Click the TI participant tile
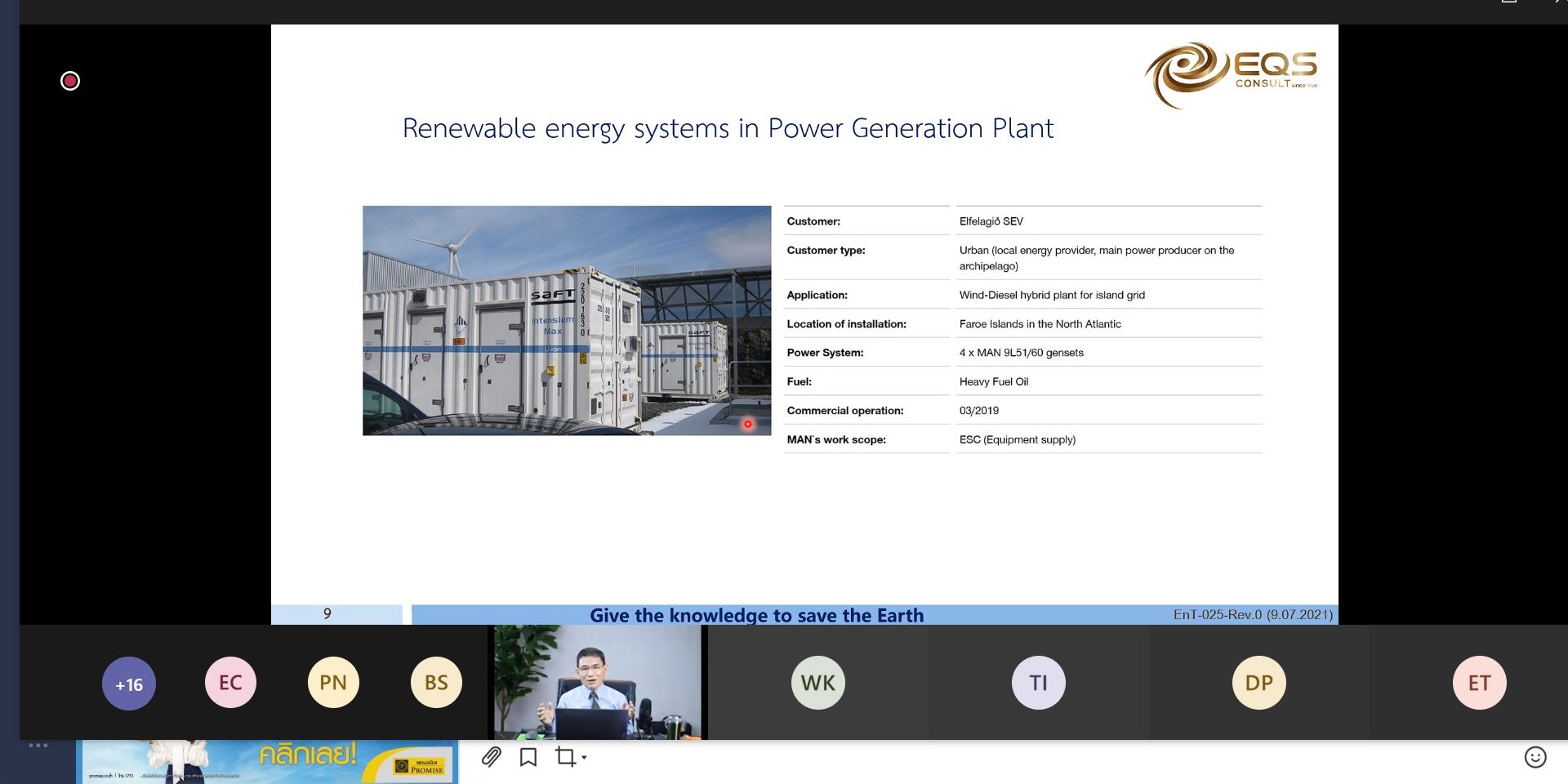 [x=1038, y=683]
